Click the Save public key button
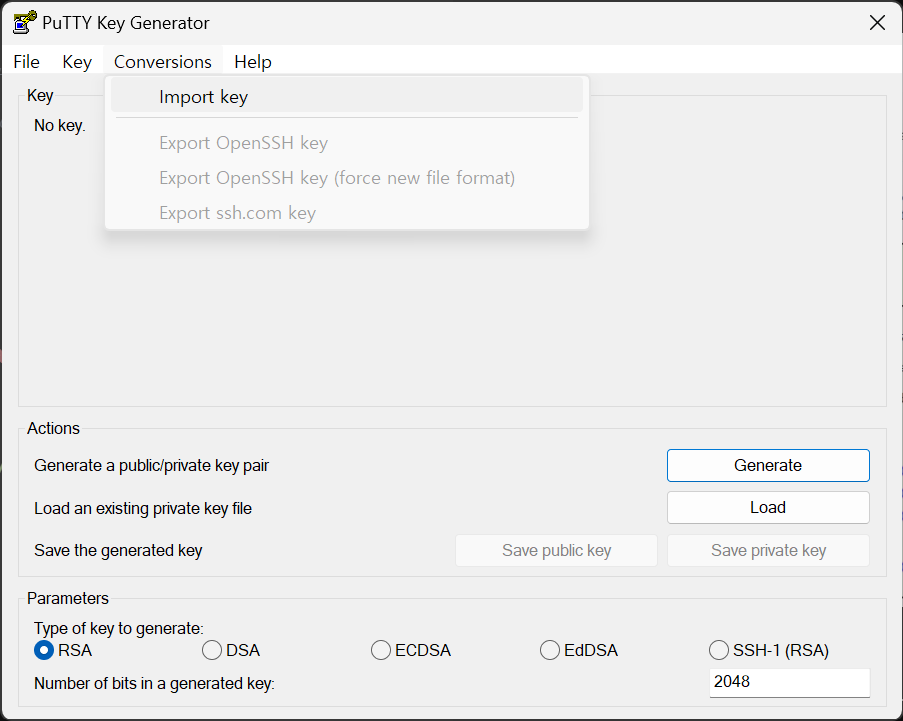This screenshot has height=721, width=903. coord(556,551)
